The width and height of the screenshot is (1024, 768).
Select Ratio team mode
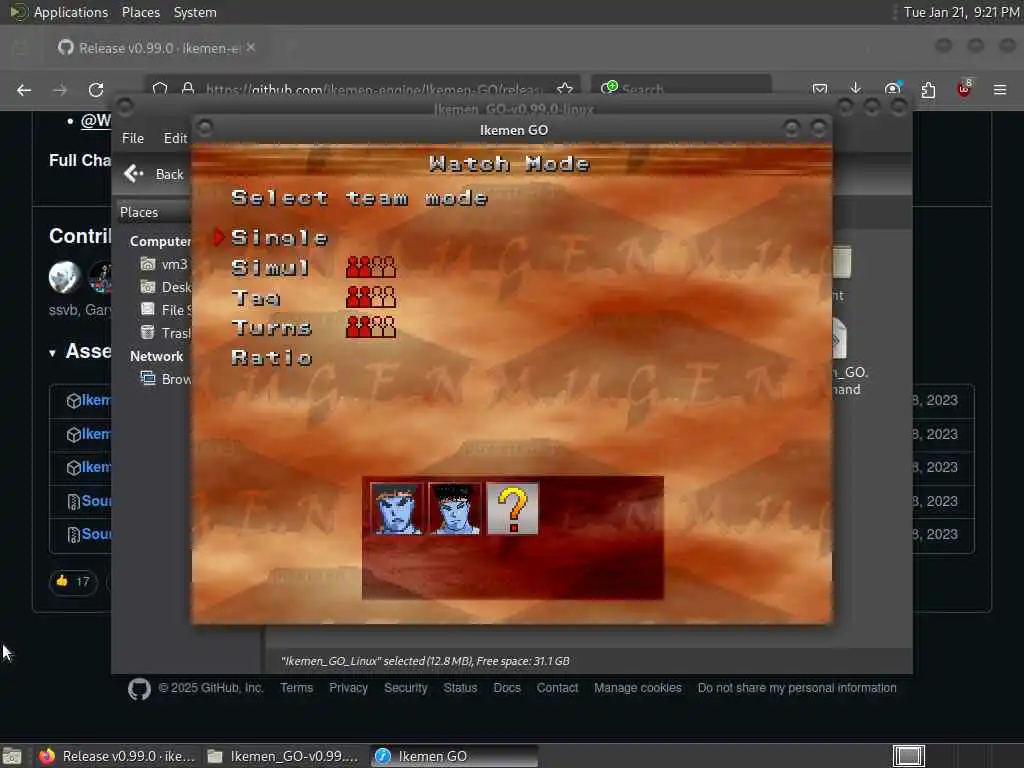pos(272,358)
